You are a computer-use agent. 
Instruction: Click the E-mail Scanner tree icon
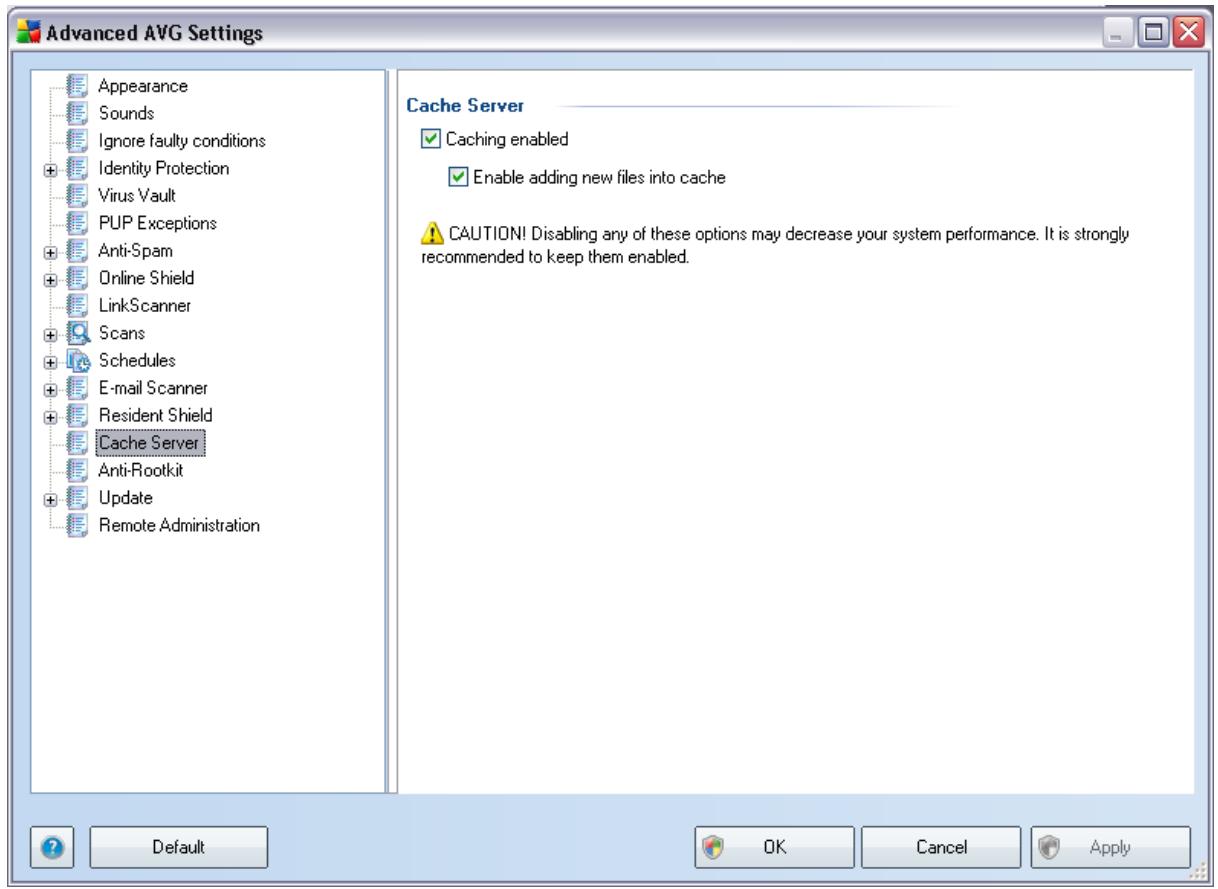(77, 386)
